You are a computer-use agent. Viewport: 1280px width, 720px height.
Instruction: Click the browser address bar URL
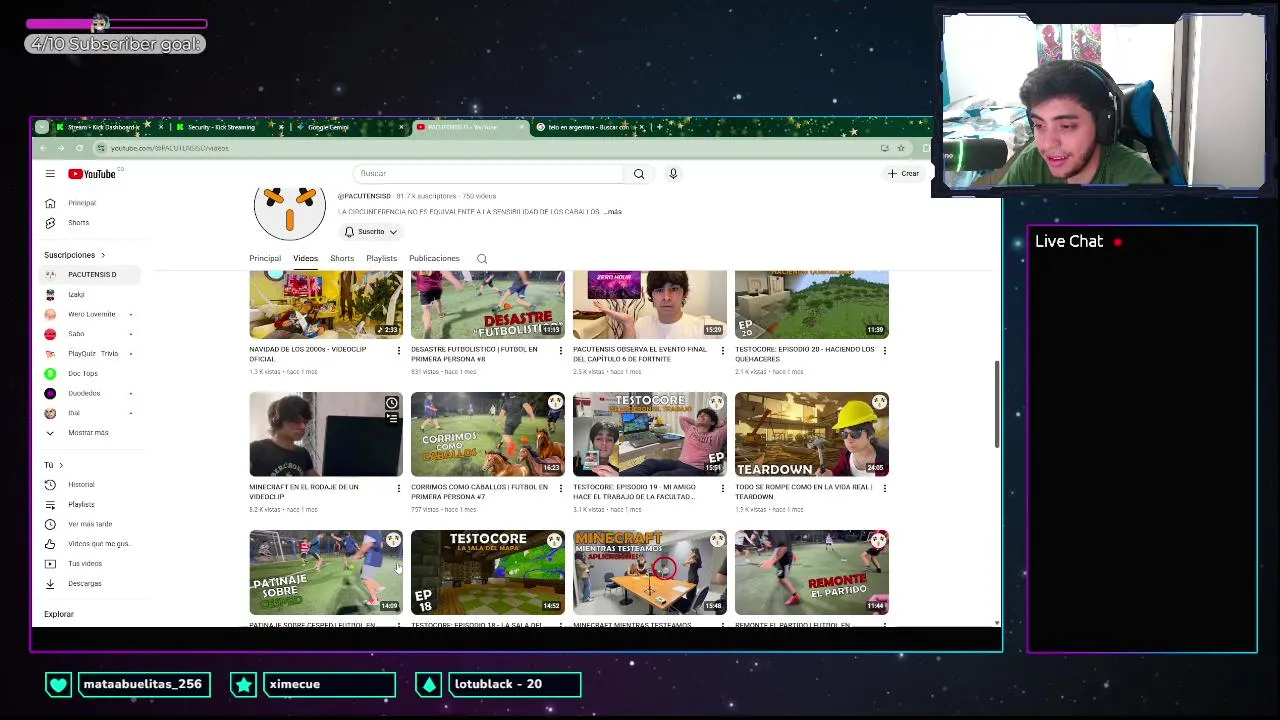(x=170, y=148)
